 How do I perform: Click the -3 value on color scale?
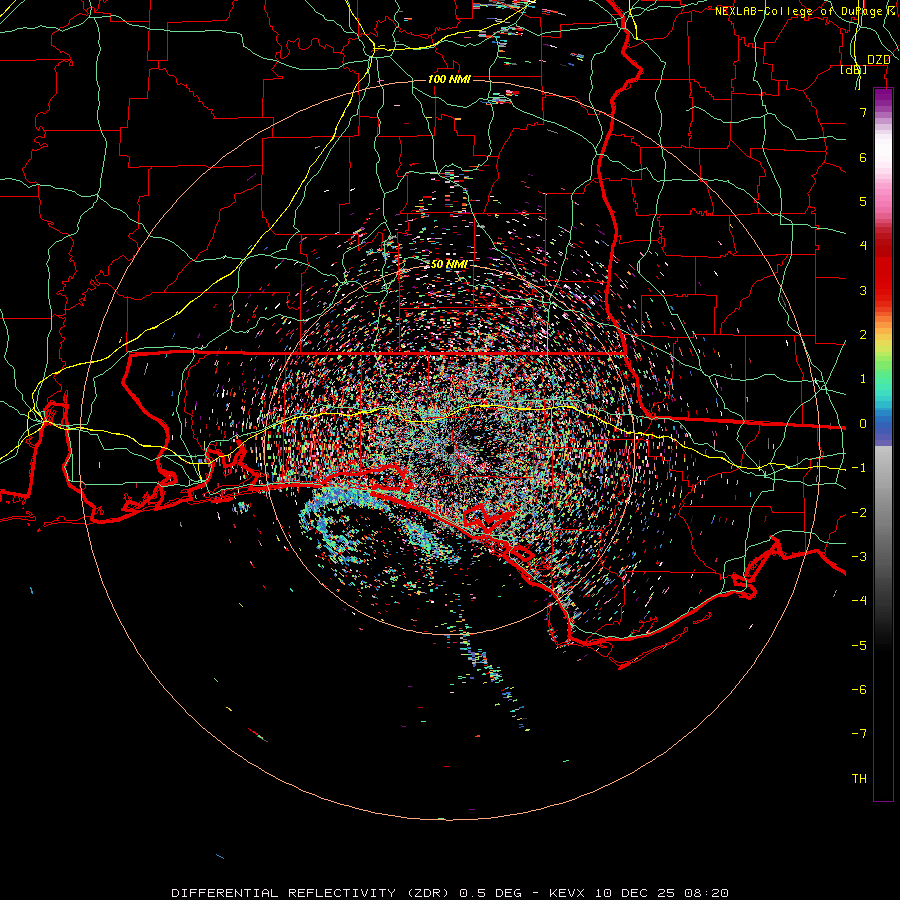[x=859, y=557]
